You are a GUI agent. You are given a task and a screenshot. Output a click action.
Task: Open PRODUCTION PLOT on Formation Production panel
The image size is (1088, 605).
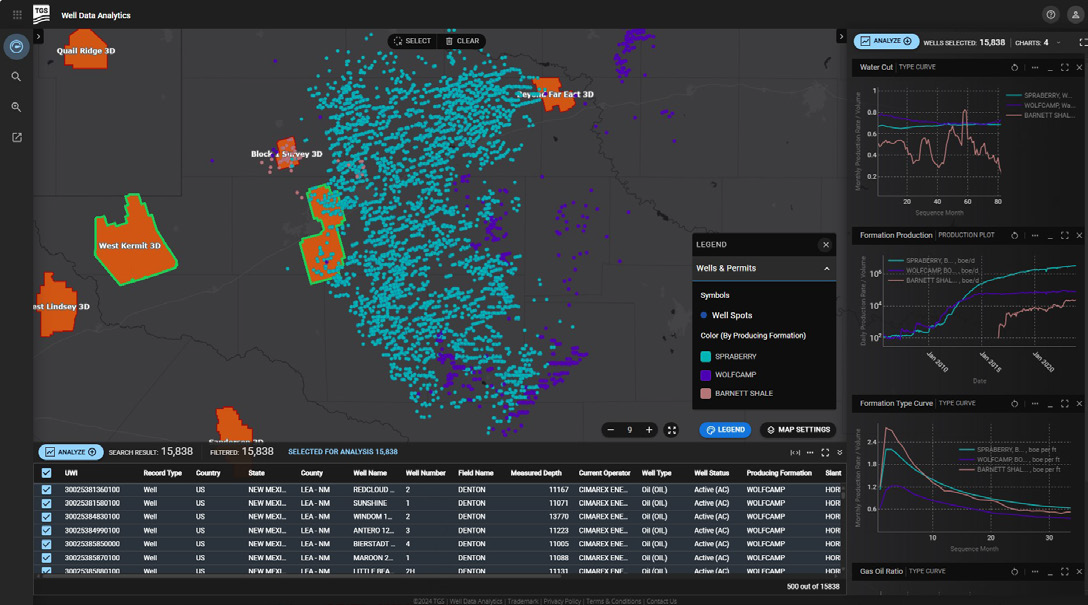(x=964, y=235)
